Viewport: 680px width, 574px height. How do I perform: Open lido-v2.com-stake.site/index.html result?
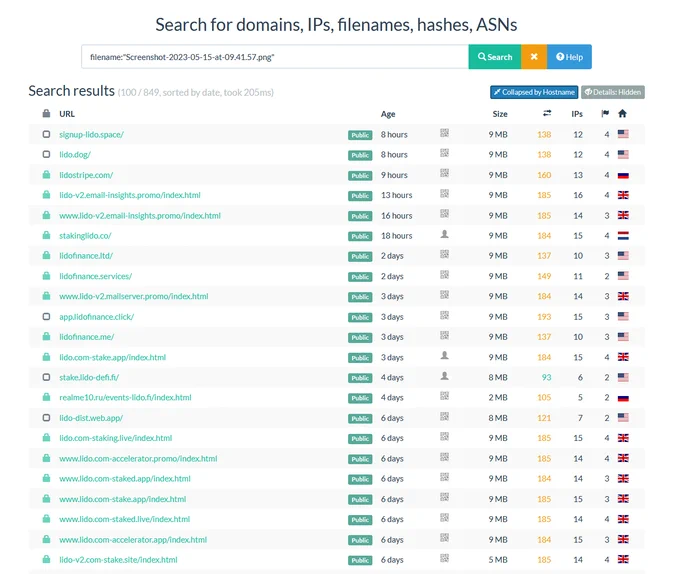pos(118,560)
